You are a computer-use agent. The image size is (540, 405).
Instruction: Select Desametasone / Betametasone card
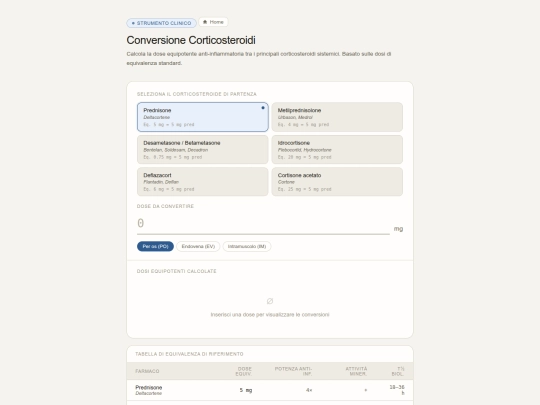click(x=202, y=149)
